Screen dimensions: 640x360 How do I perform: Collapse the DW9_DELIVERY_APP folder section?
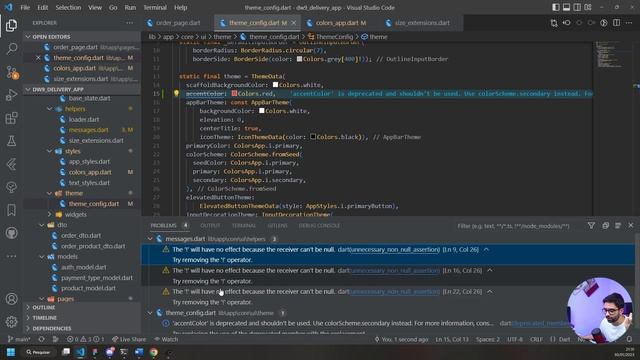pos(28,89)
